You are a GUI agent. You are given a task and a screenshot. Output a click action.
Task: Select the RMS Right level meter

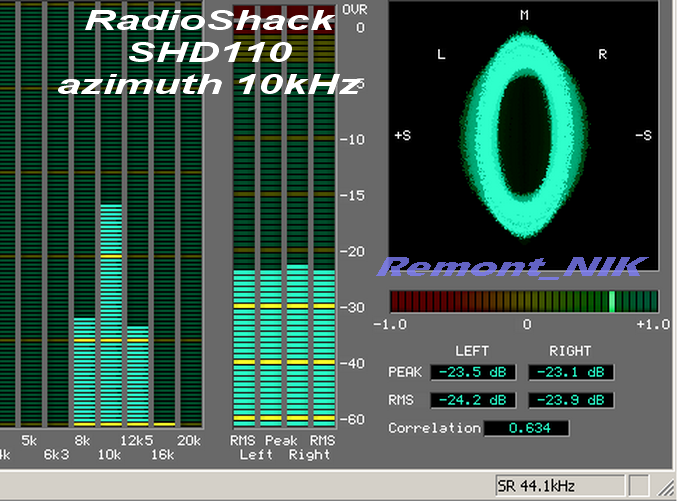pos(322,347)
